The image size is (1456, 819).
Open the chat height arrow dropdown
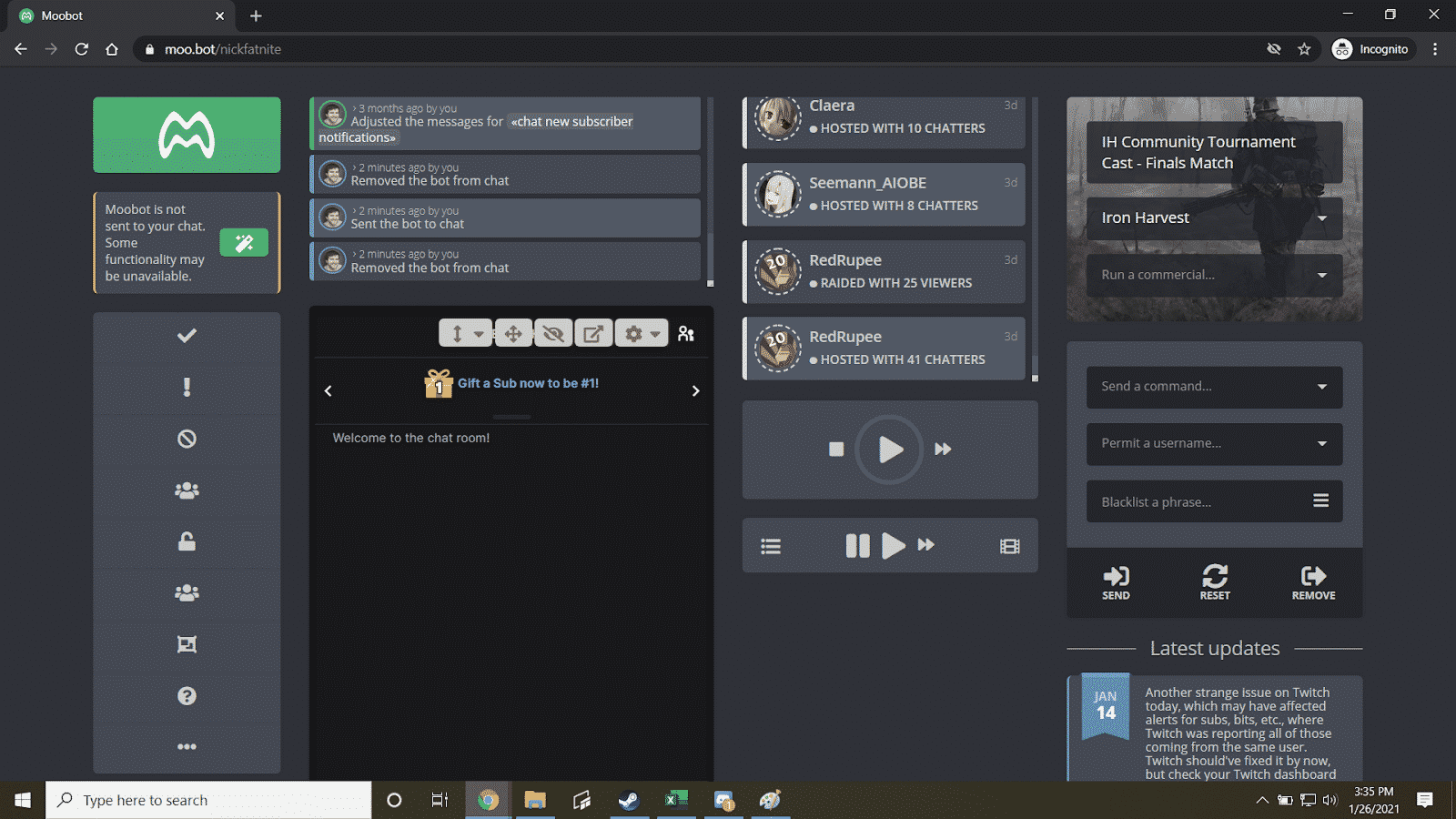(x=466, y=333)
